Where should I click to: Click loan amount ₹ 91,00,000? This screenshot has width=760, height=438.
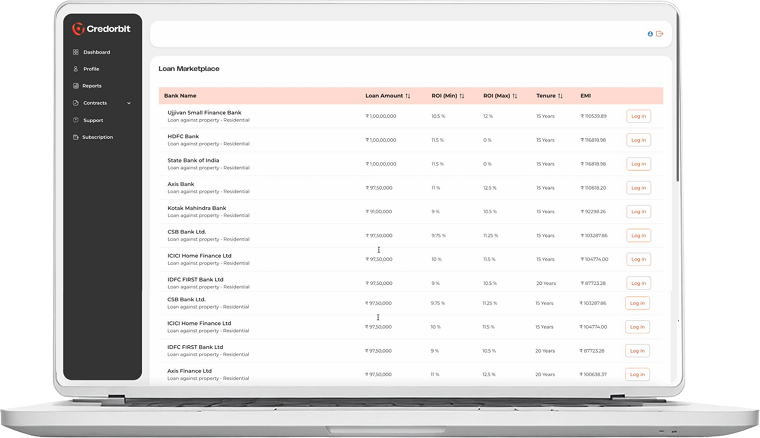379,212
